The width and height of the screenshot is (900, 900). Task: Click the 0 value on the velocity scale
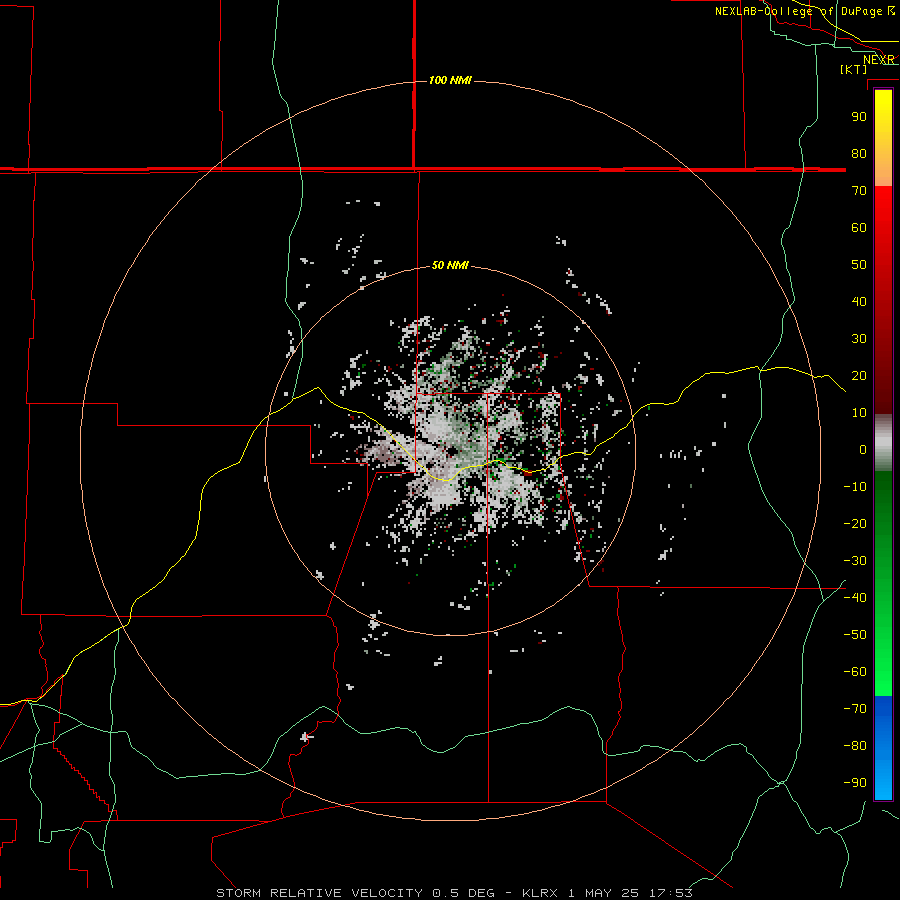click(x=863, y=449)
